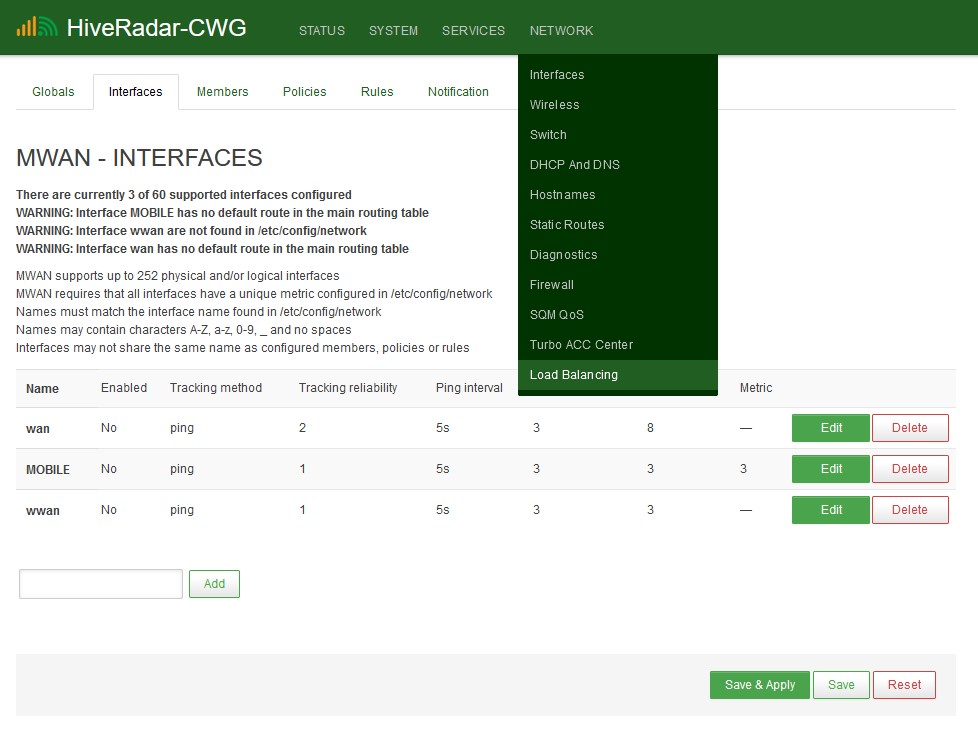Switch to the Globals tab
This screenshot has height=740, width=978.
[53, 91]
